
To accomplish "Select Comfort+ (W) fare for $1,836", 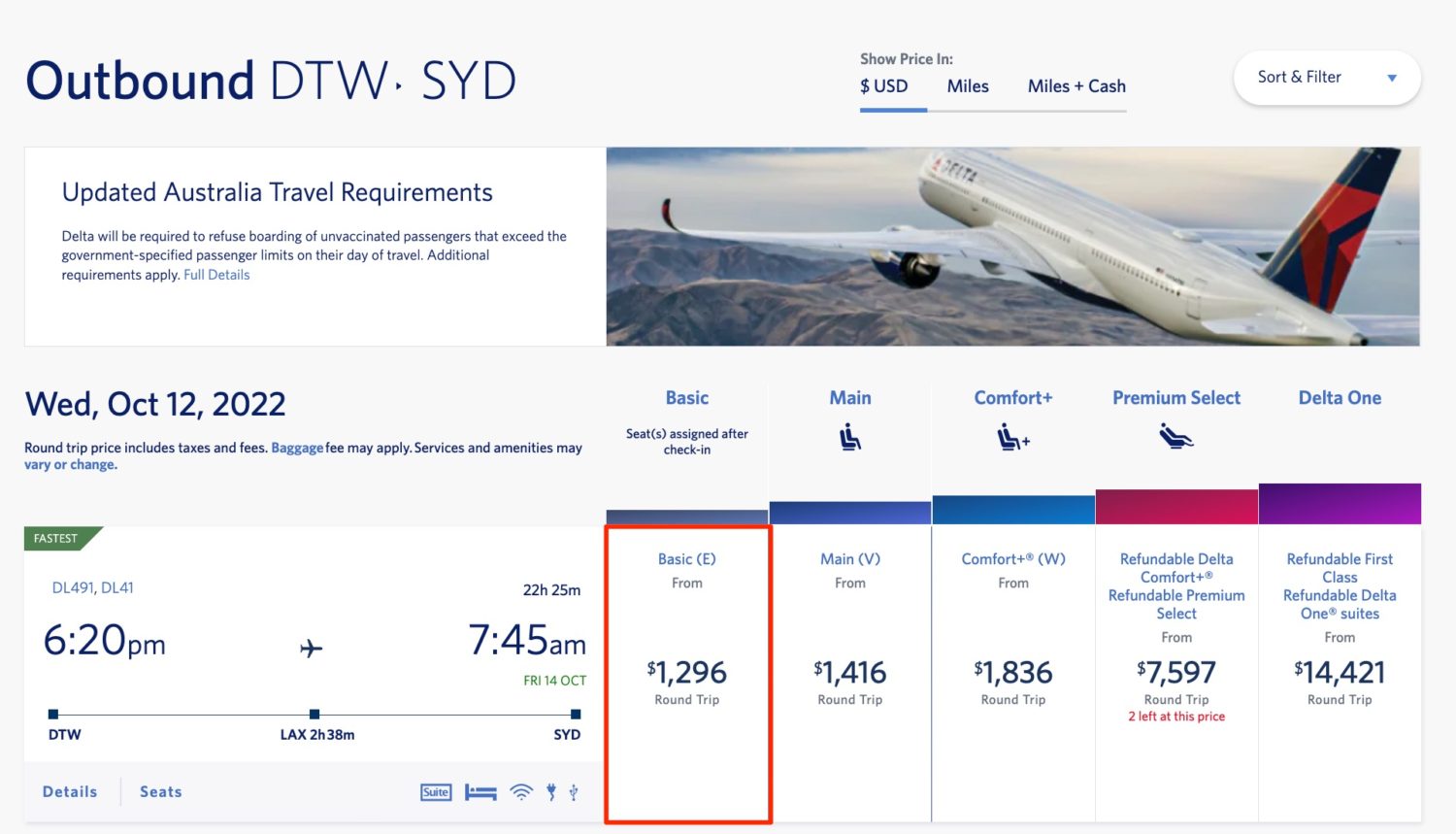I will (x=1013, y=674).
